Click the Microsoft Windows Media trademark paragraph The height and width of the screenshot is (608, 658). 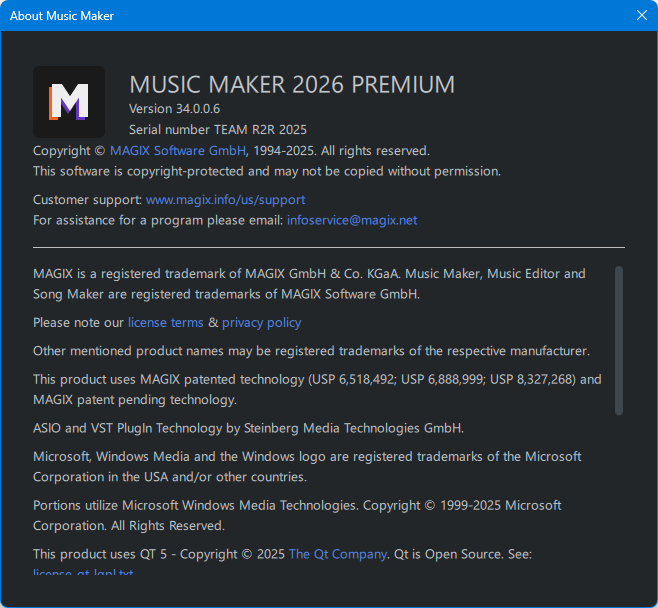coord(306,467)
